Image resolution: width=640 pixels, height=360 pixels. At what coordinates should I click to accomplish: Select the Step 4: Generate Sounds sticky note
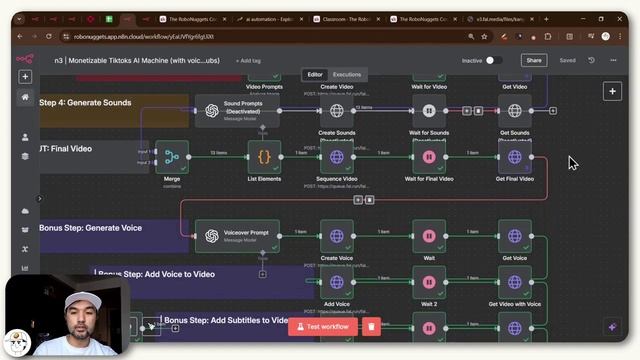pos(114,111)
